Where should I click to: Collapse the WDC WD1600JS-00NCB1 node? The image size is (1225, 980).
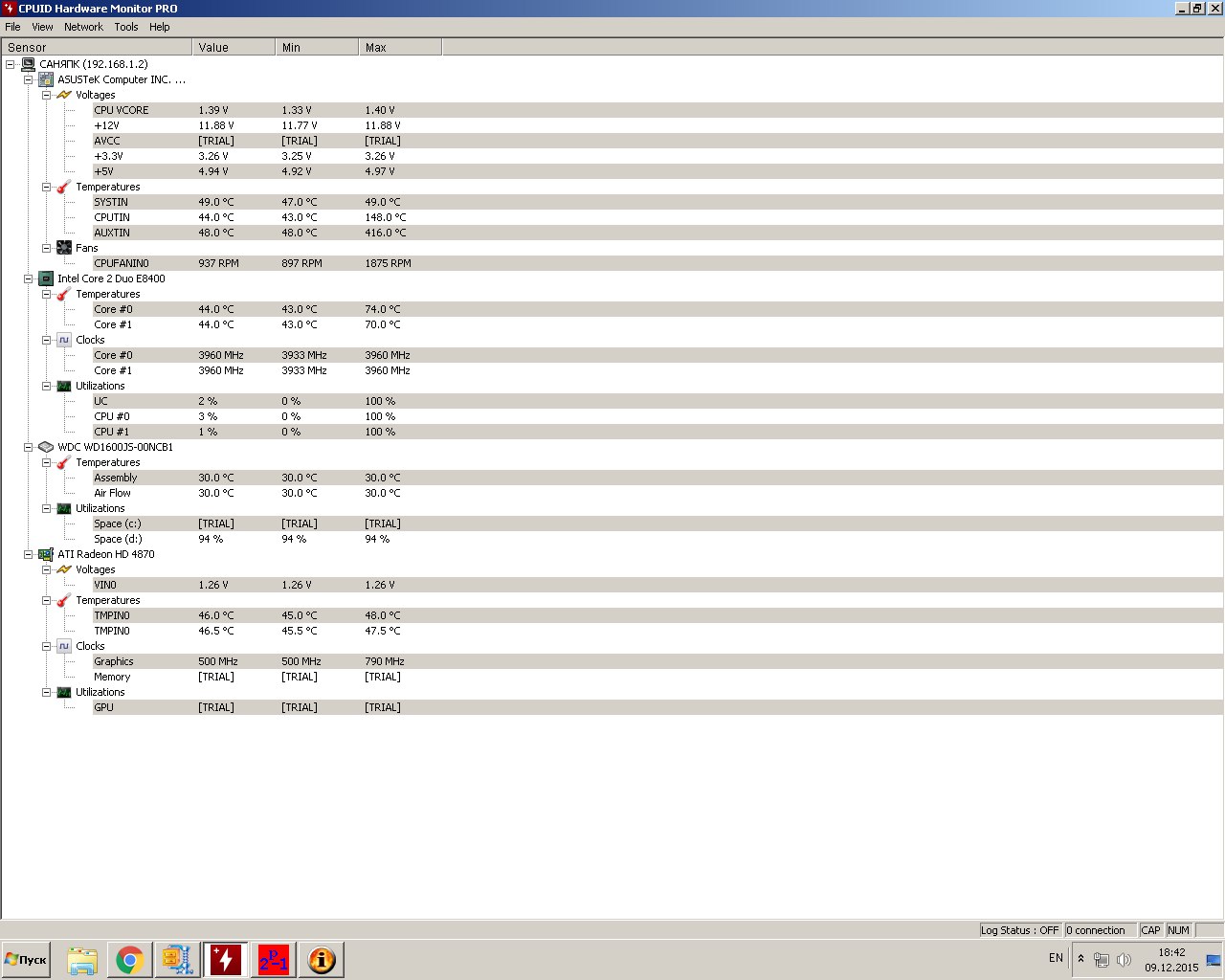(x=29, y=447)
